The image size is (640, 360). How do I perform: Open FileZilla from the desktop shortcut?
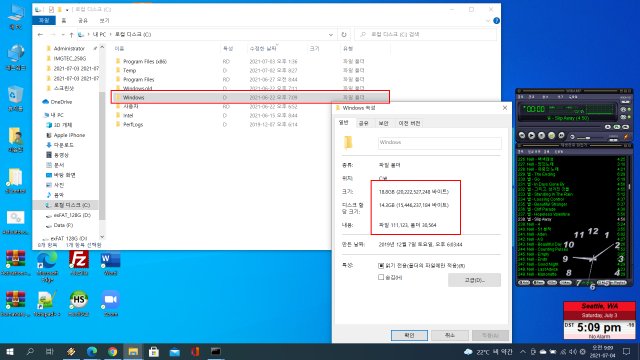(x=79, y=262)
